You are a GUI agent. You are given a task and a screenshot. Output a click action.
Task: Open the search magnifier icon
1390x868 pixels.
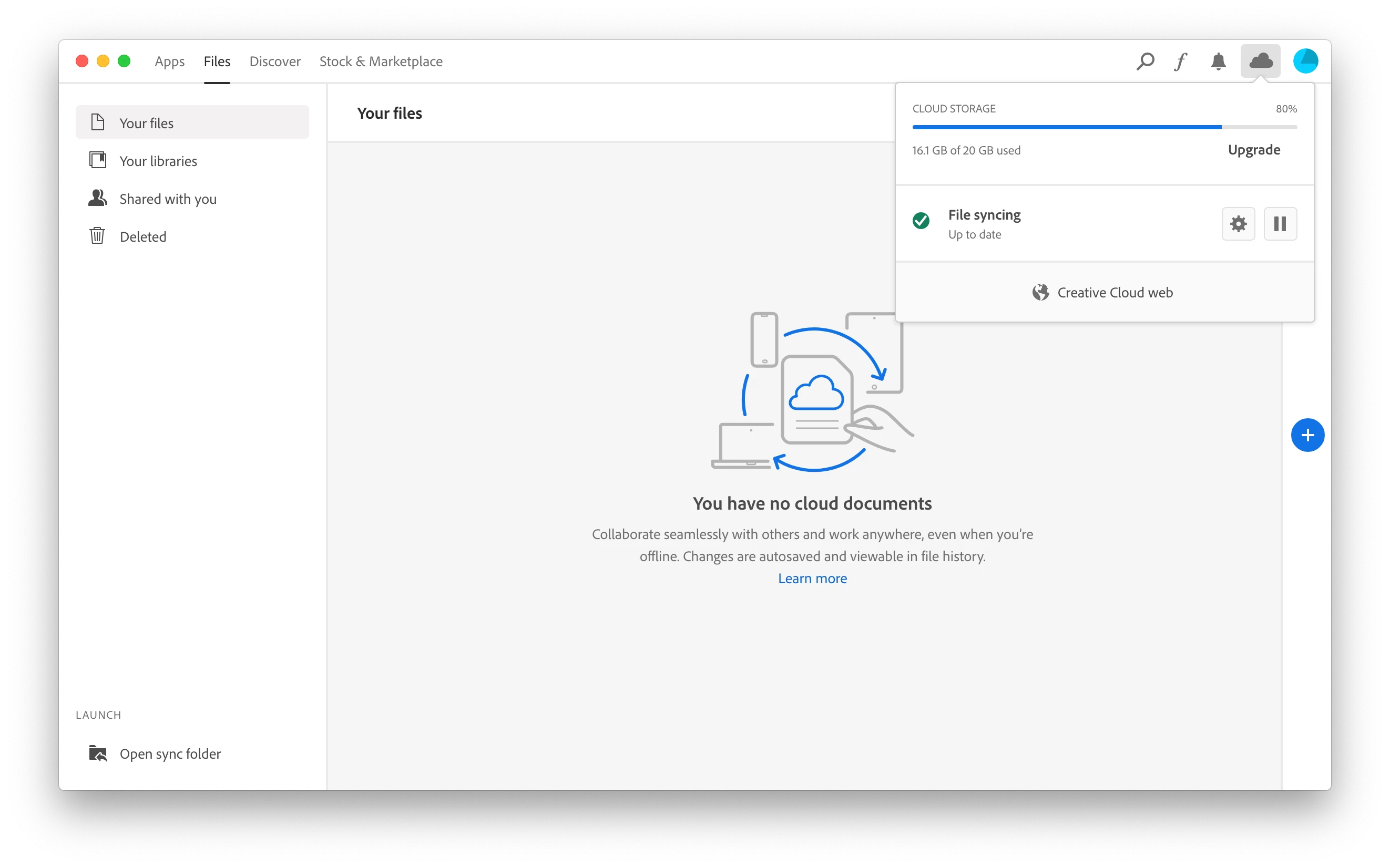click(1144, 61)
